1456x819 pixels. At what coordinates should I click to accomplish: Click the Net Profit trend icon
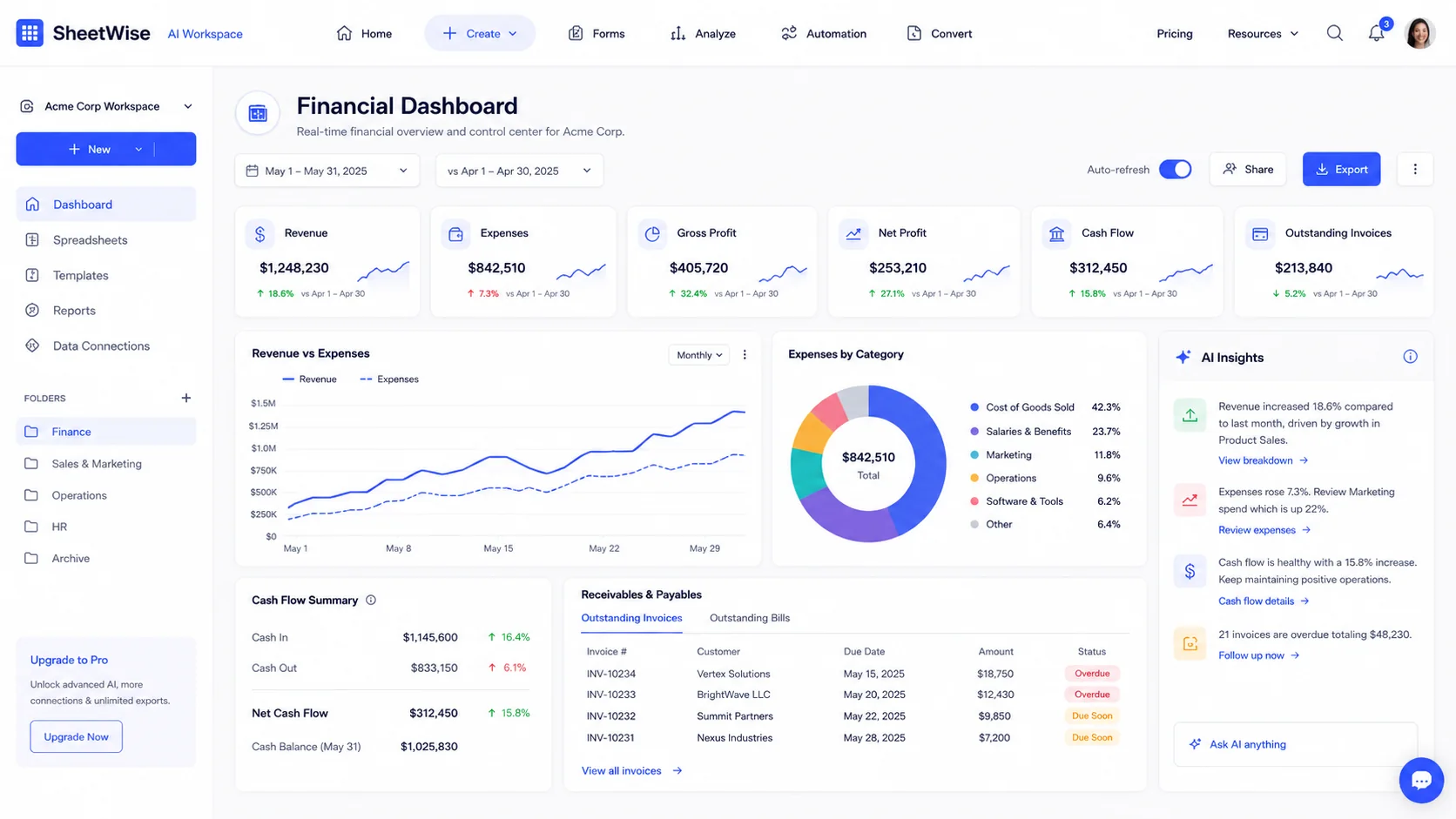pyautogui.click(x=853, y=233)
